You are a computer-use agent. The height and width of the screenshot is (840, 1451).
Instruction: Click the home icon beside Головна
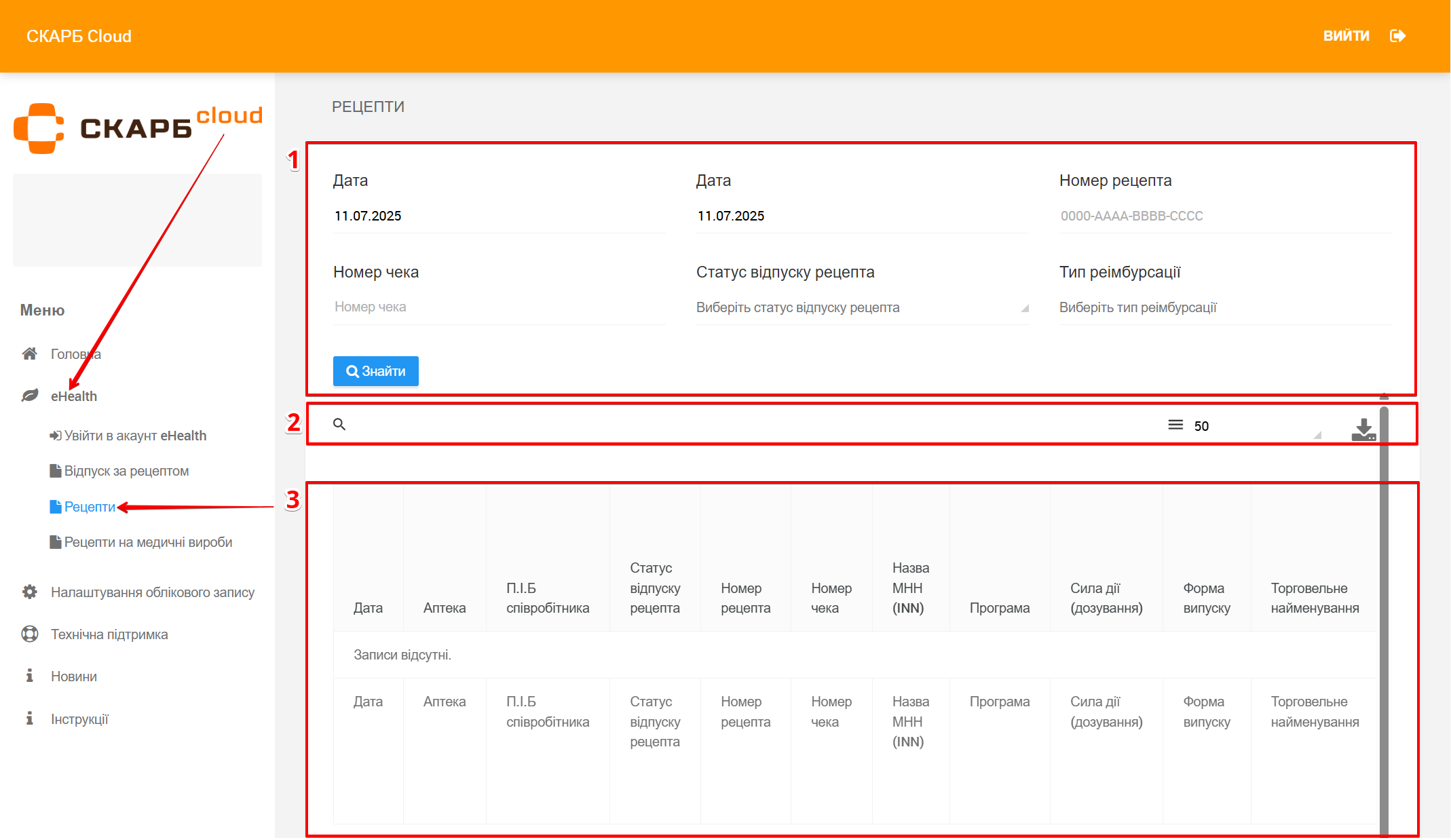click(29, 354)
